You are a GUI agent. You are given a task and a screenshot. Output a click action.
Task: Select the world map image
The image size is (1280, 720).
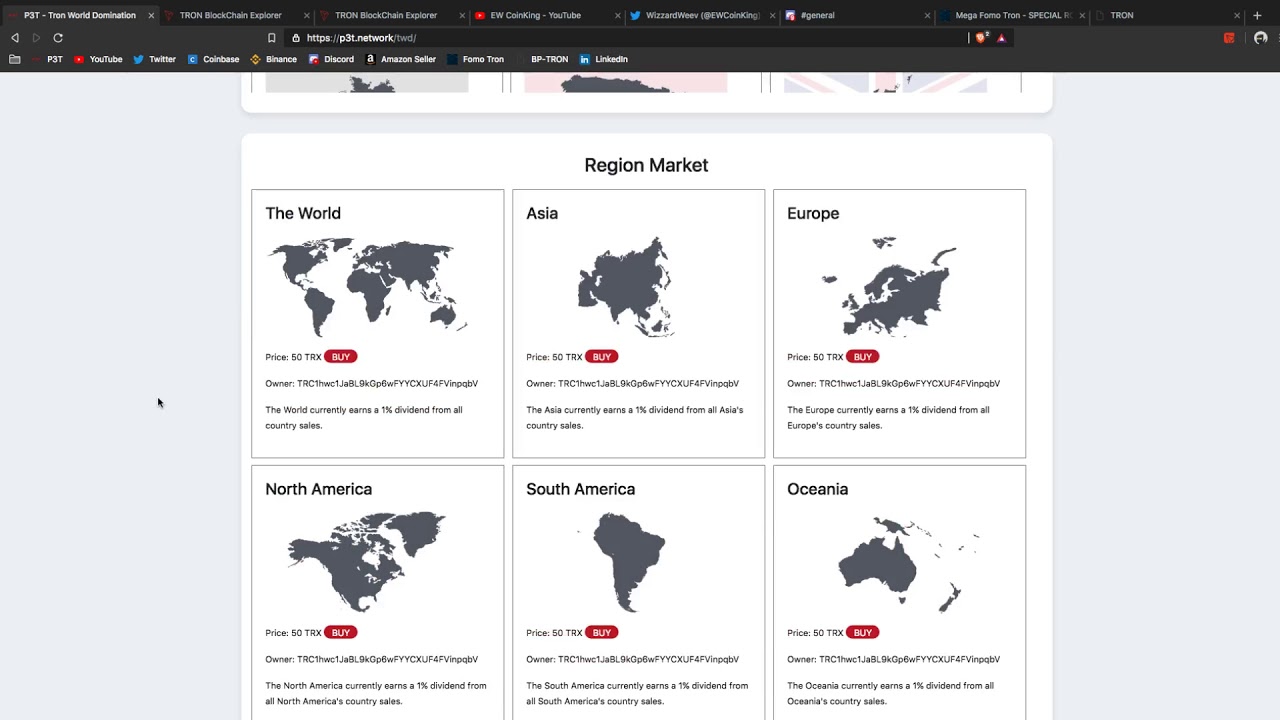tap(367, 287)
